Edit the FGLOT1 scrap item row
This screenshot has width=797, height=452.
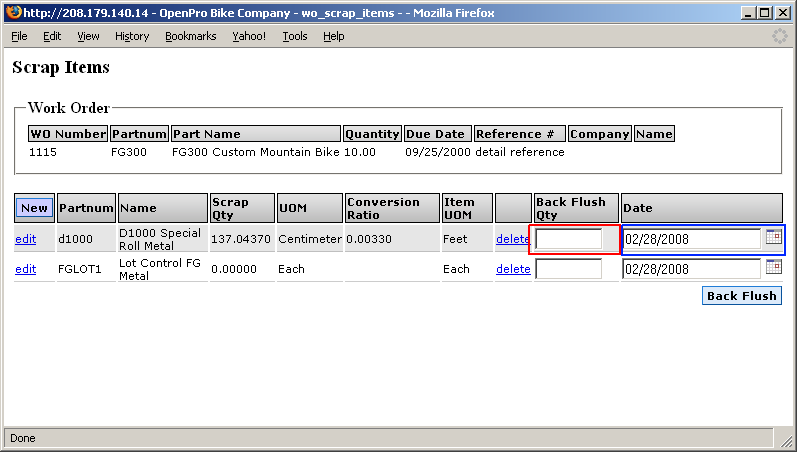25,269
